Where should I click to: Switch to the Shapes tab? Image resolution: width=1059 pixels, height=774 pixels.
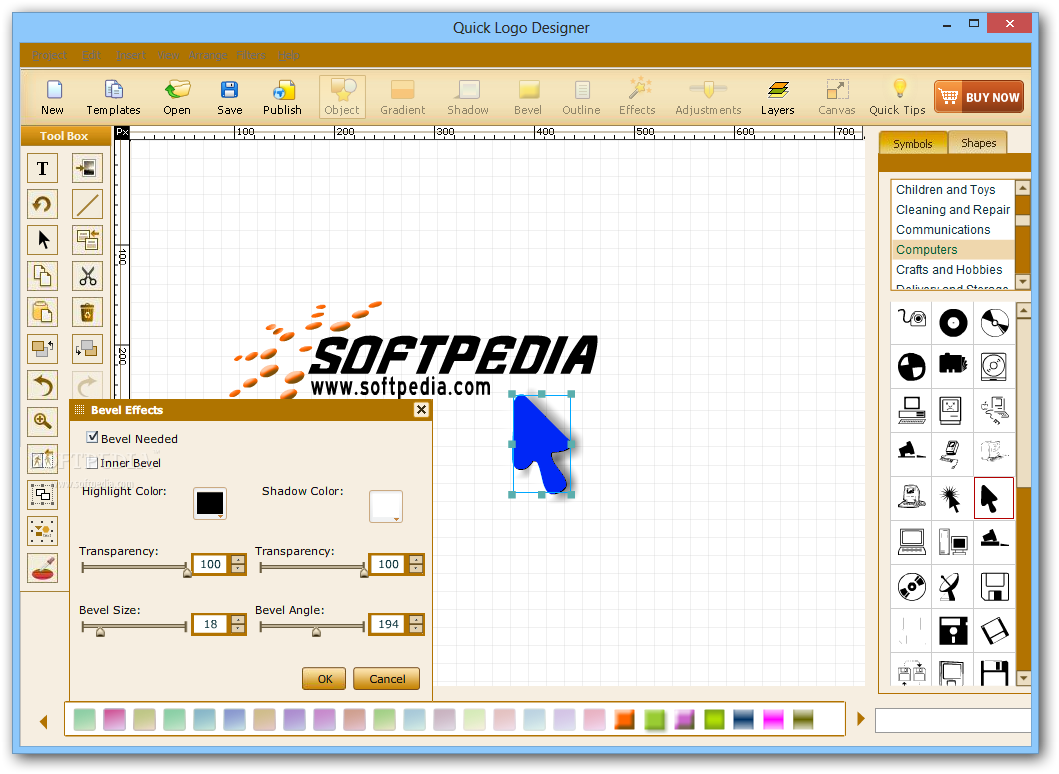(978, 143)
